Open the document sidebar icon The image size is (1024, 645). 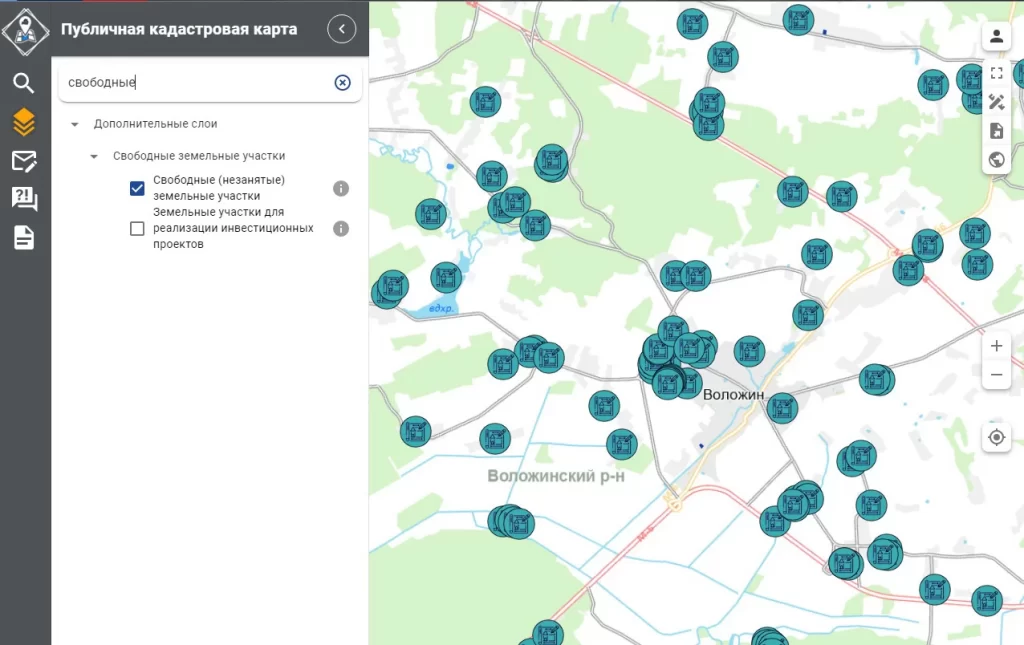23,238
